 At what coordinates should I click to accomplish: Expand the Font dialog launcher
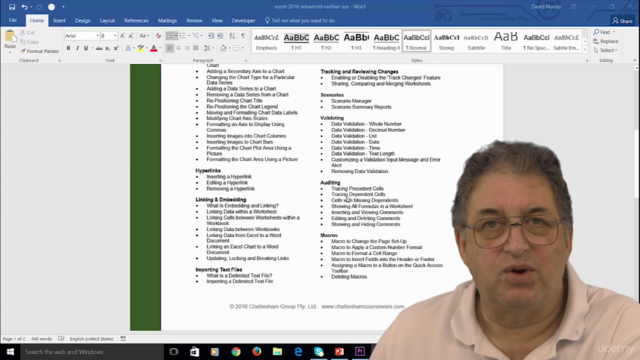pyautogui.click(x=160, y=60)
